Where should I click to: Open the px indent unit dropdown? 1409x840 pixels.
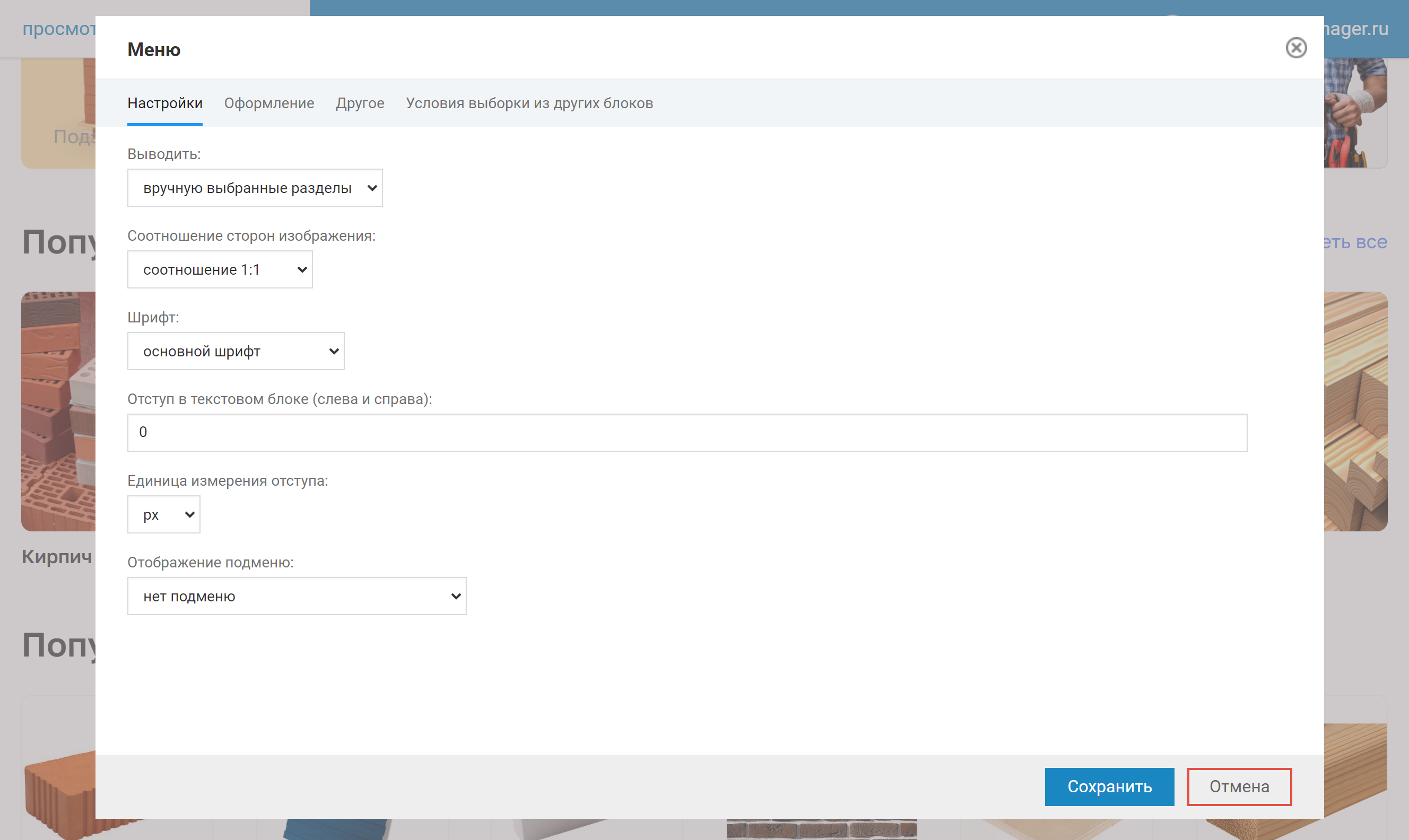pyautogui.click(x=163, y=514)
